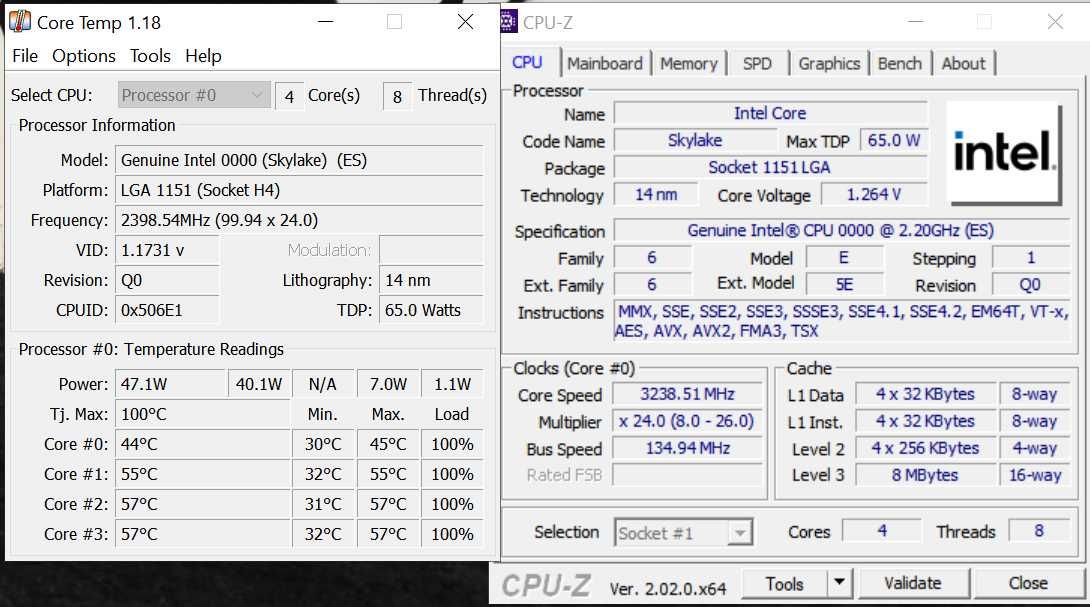Click the Cores count 4 in CPU-Z
This screenshot has width=1090, height=607.
[x=881, y=531]
